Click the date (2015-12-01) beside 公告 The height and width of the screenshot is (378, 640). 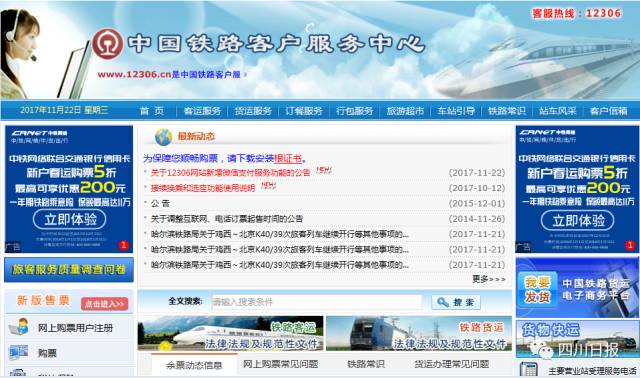pos(477,203)
